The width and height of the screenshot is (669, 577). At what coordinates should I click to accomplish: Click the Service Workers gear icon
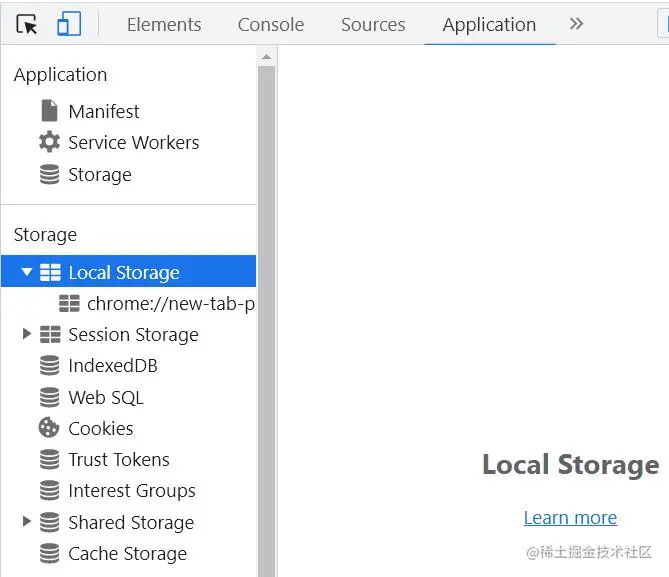[x=49, y=142]
